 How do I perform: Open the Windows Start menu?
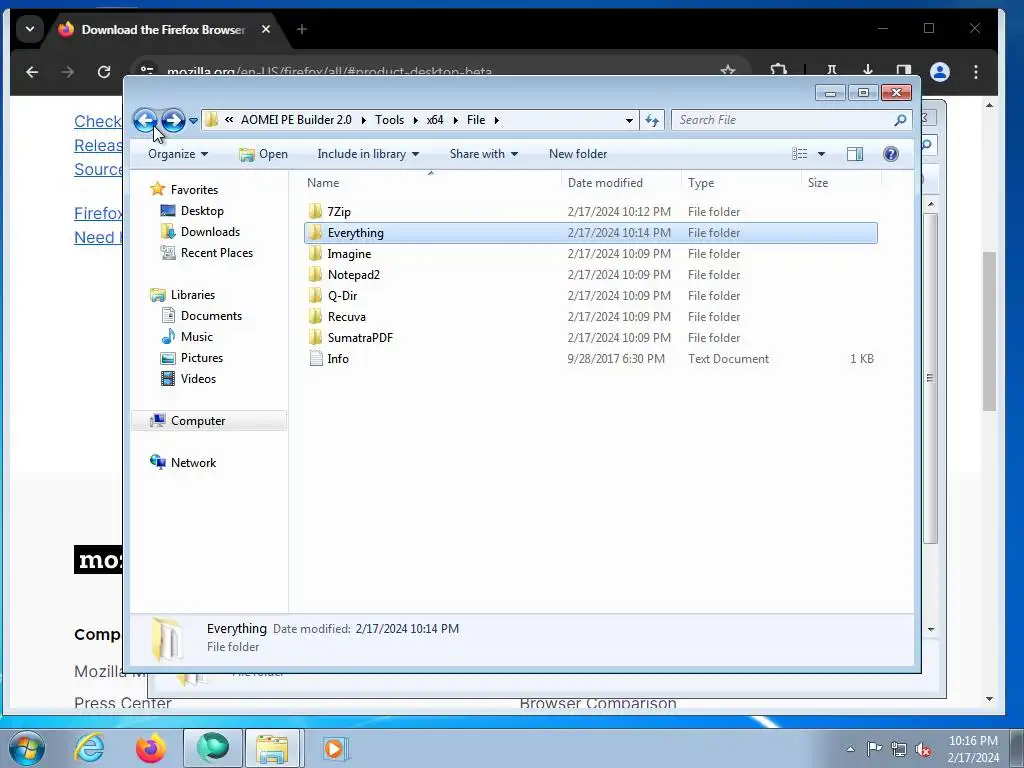click(x=27, y=748)
